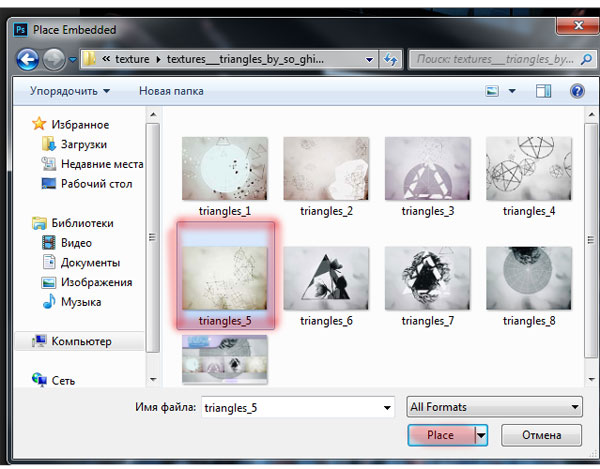The width and height of the screenshot is (600, 469).
Task: Click the magnifier search icon
Action: pos(586,59)
